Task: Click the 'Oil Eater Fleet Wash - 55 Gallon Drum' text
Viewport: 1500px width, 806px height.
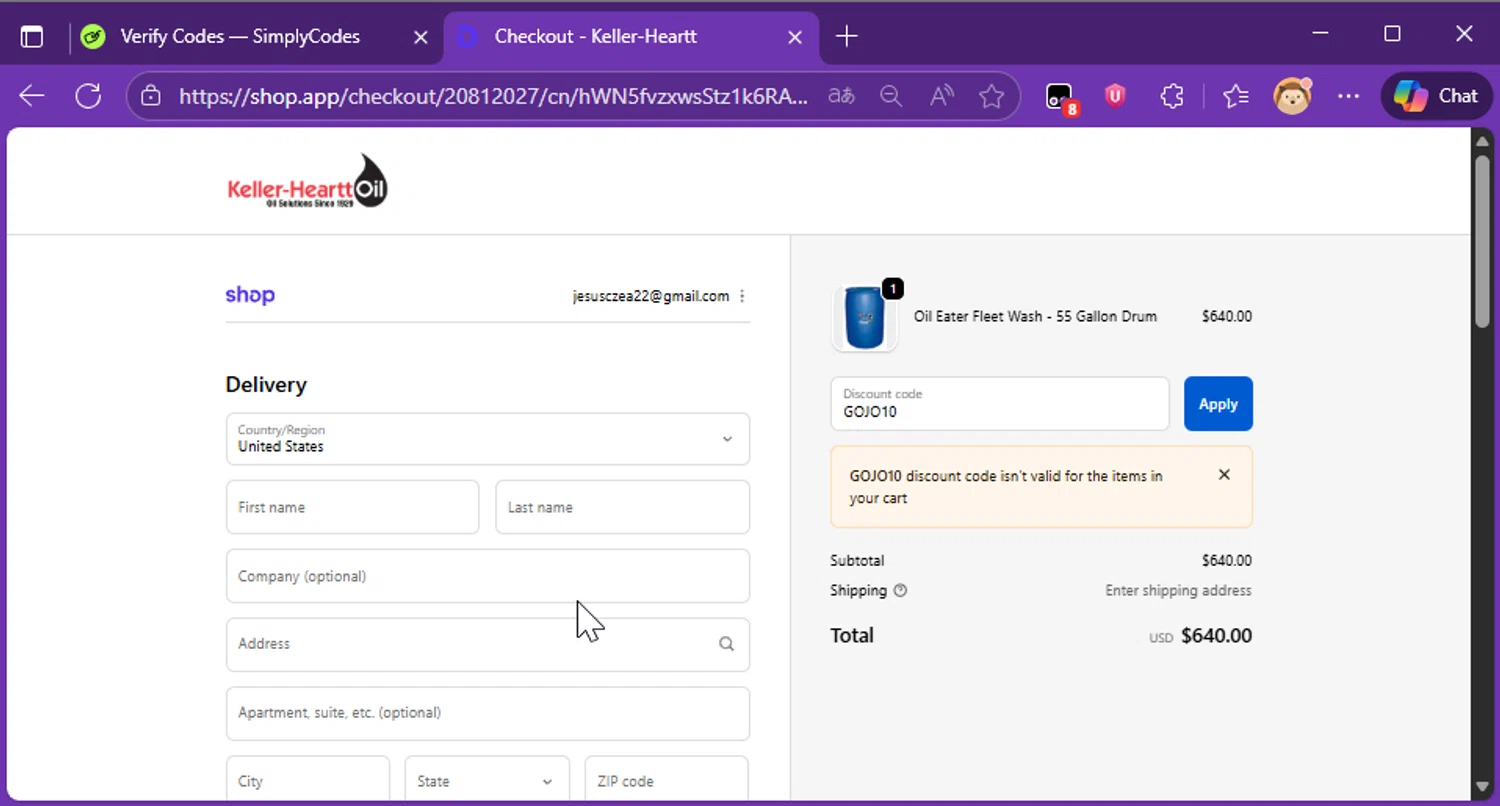Action: point(1035,316)
